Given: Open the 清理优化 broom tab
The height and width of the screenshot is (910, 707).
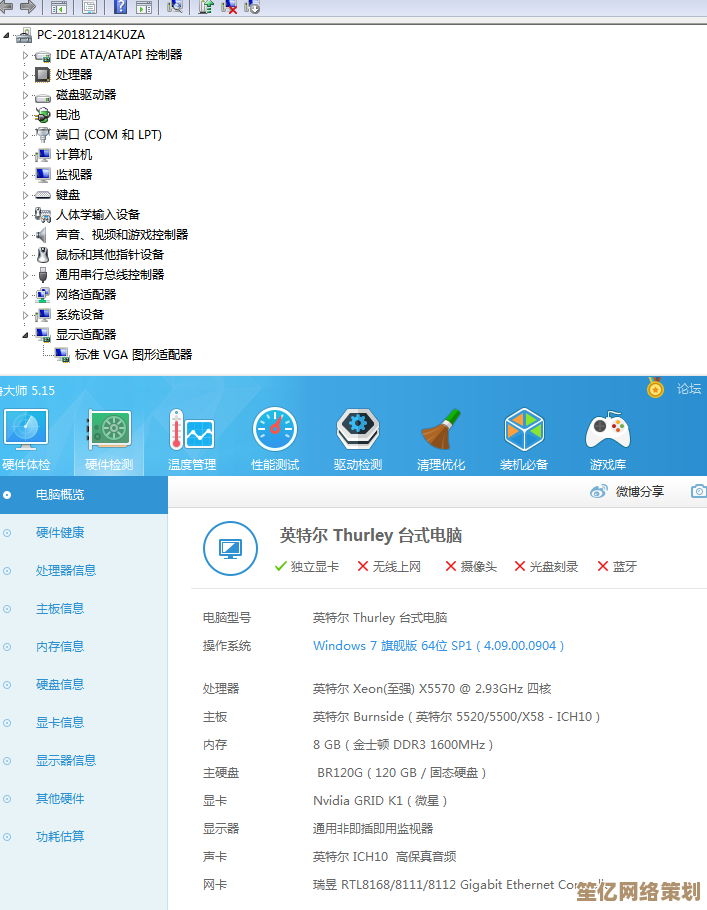Looking at the screenshot, I should (x=441, y=439).
